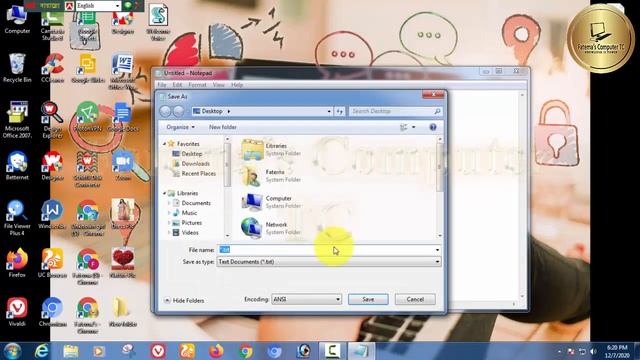Select the Recycle Bin desktop icon
640x360 pixels.
(17, 68)
